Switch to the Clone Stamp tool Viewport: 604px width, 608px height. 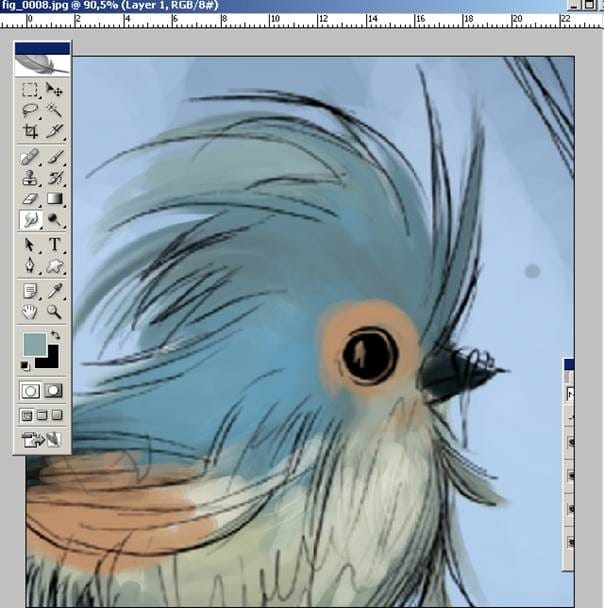tap(30, 178)
